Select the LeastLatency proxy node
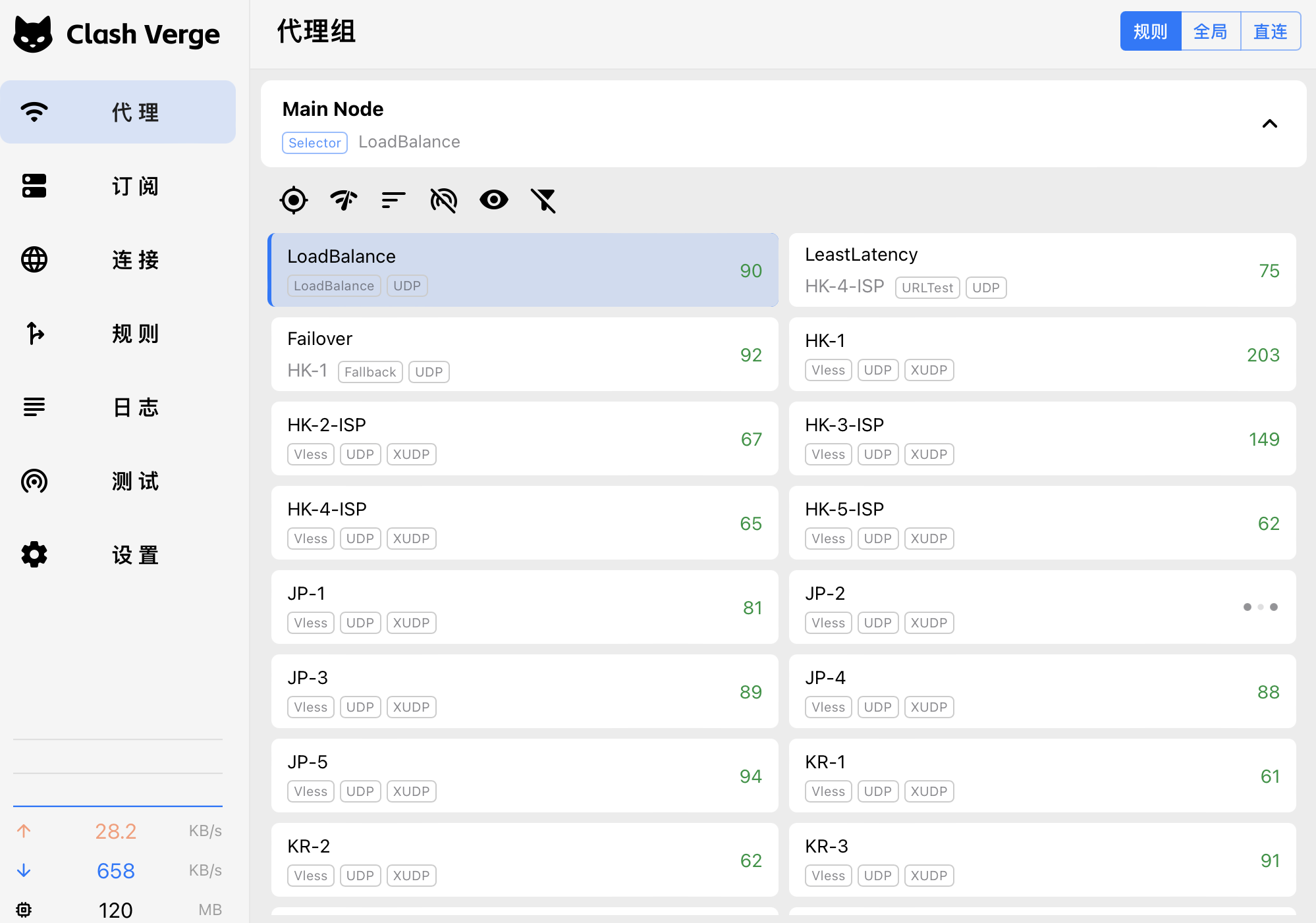 tap(1042, 270)
